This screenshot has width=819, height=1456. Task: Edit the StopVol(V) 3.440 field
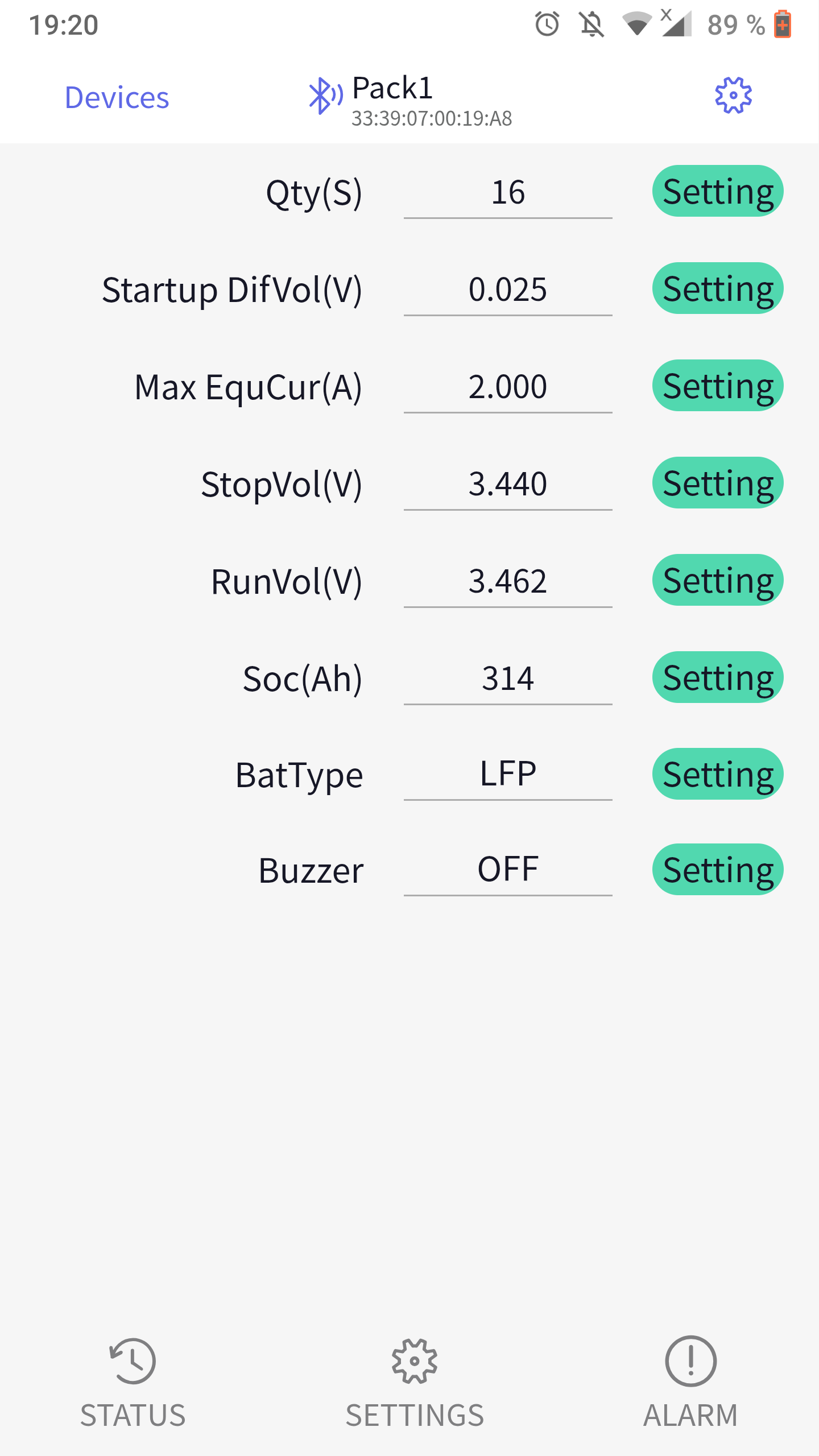click(507, 483)
